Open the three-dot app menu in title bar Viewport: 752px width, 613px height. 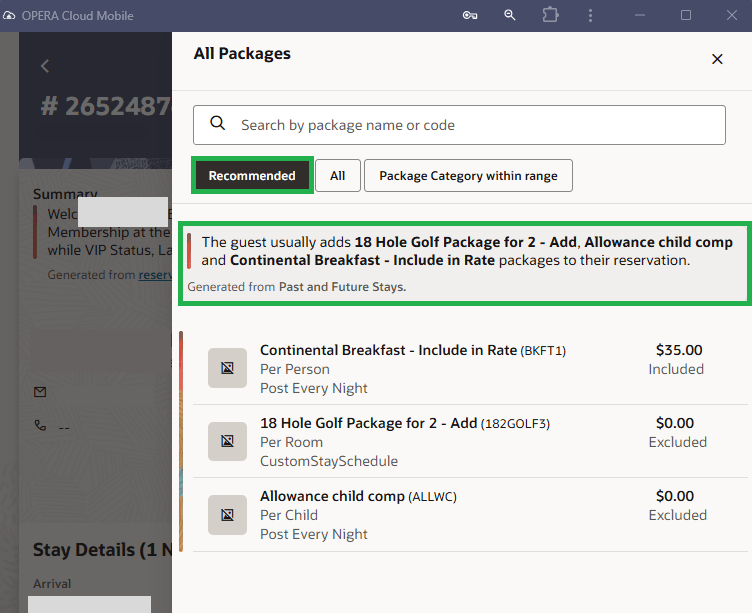(x=590, y=15)
